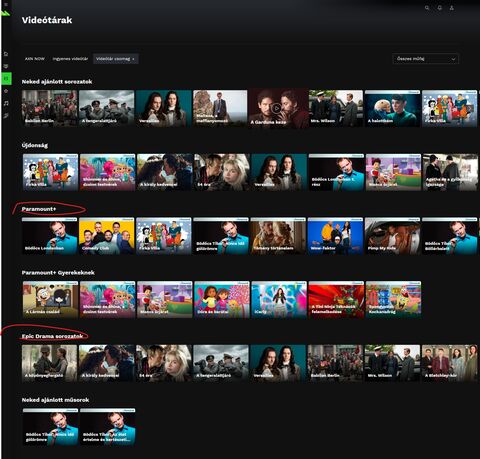
Task: Open Firka Villa in the Paramount+ row
Action: pyautogui.click(x=164, y=236)
